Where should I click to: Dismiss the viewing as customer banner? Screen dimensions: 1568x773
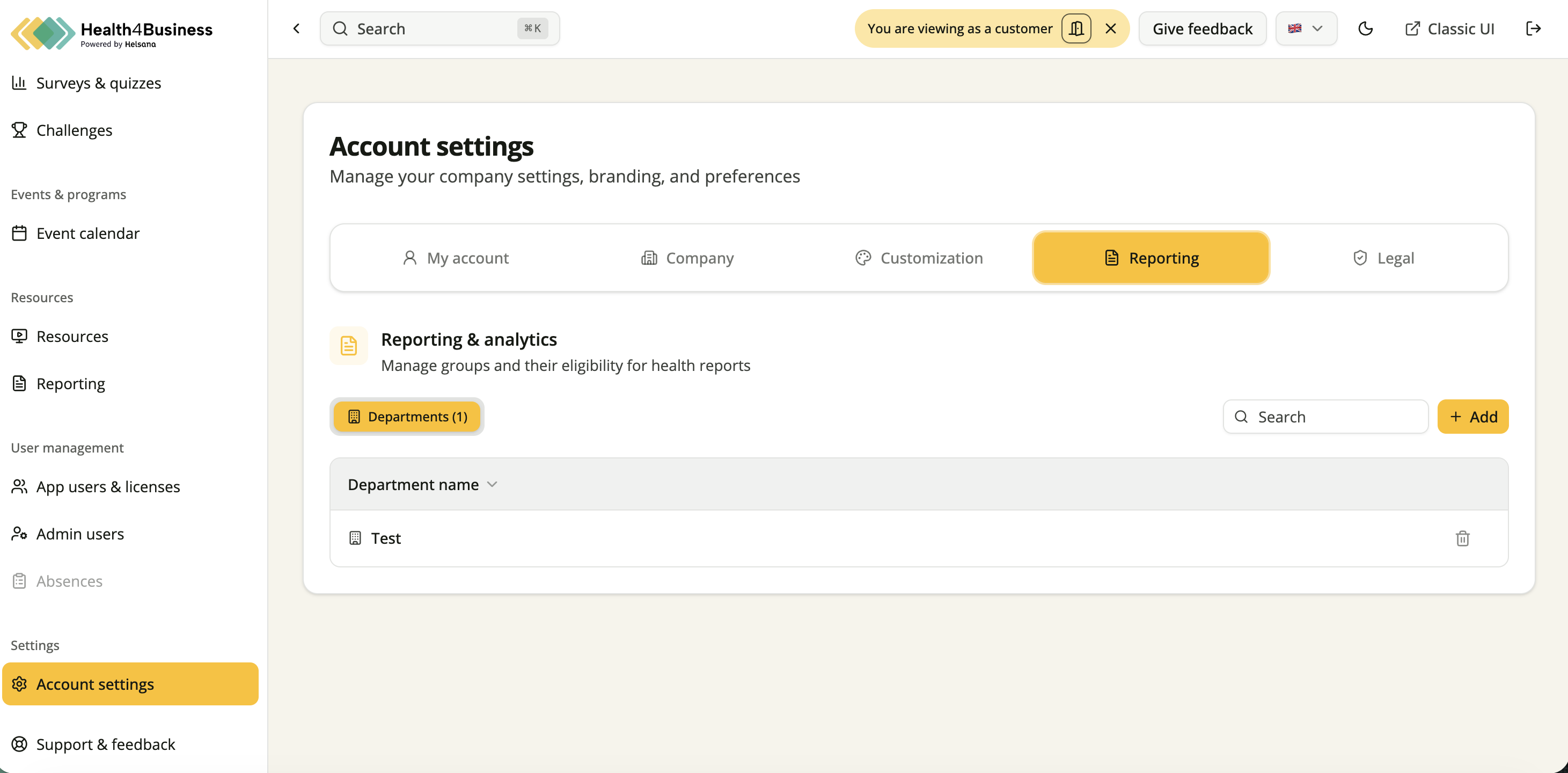[x=1111, y=28]
